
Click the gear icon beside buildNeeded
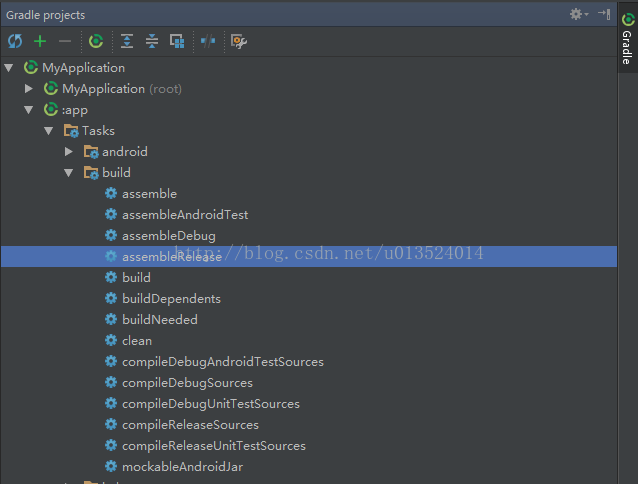[111, 319]
